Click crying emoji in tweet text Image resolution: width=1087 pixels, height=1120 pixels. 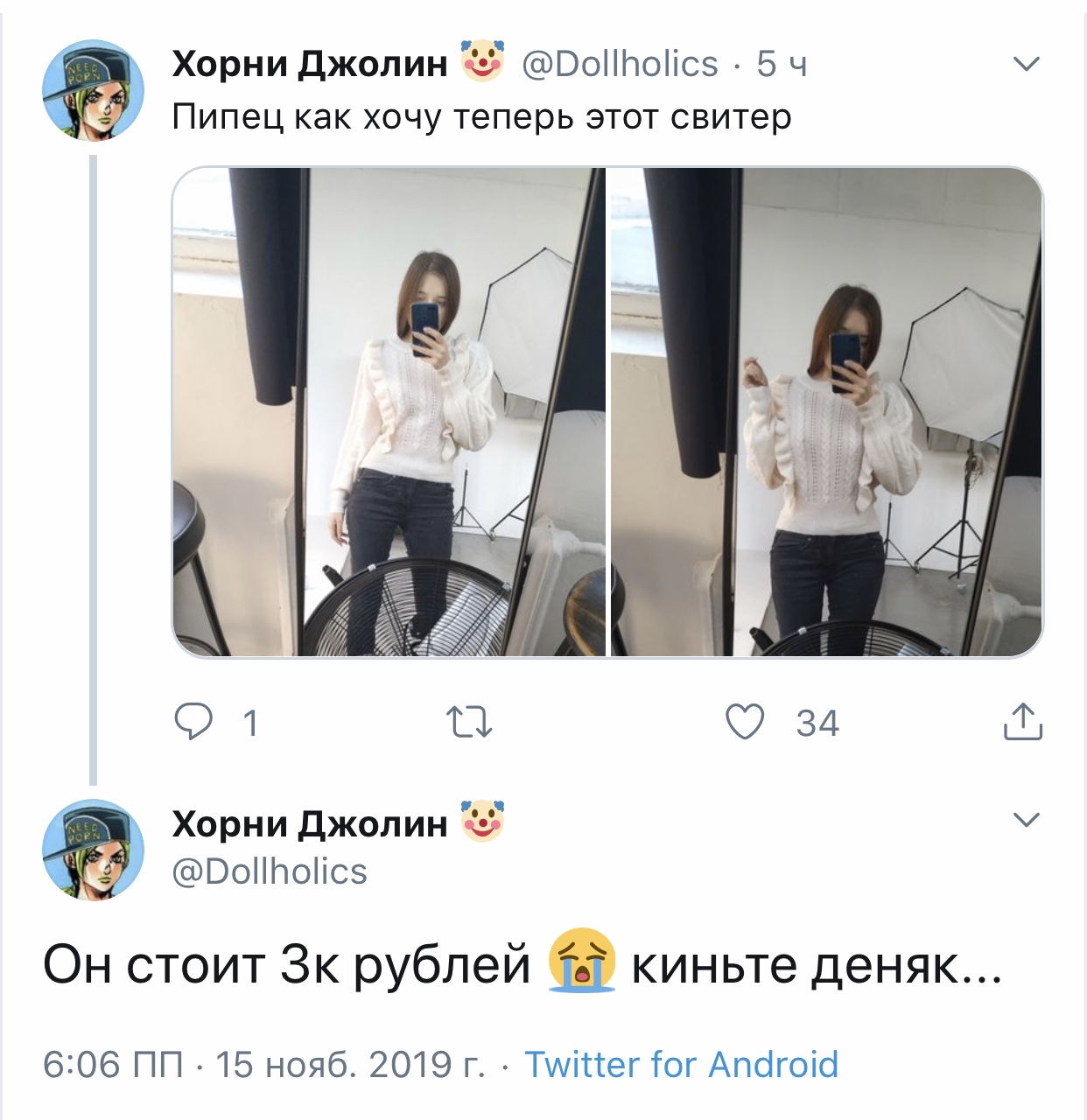click(x=581, y=962)
